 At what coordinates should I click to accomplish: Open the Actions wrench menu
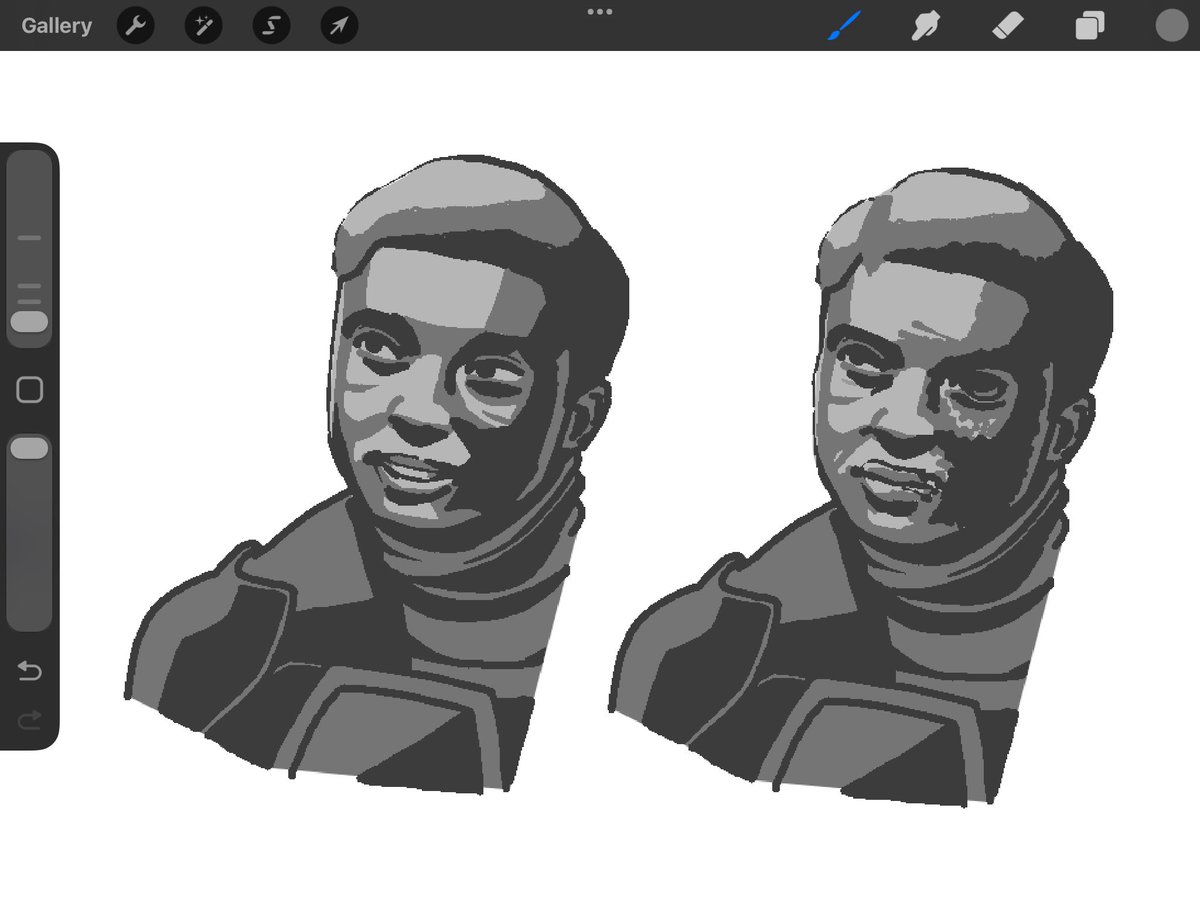135,25
